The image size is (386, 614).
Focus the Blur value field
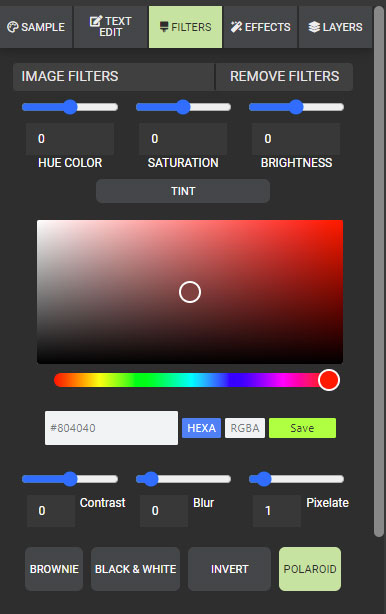point(164,511)
